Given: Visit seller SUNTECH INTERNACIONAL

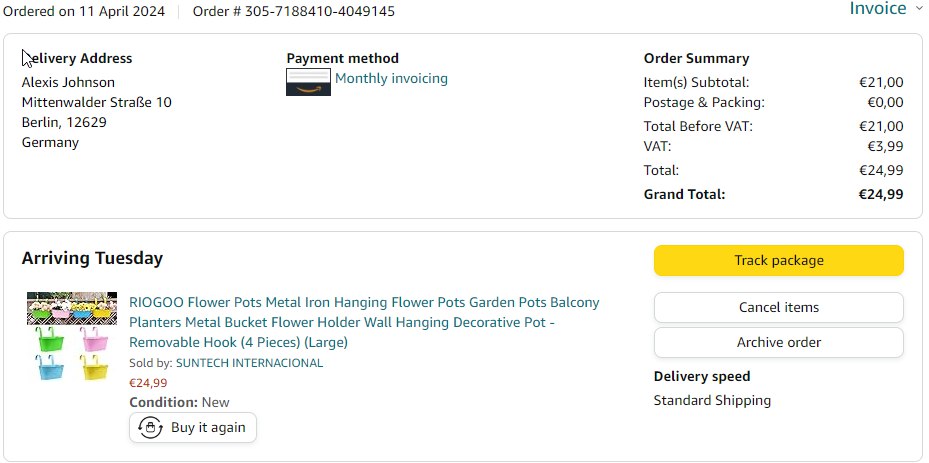Looking at the screenshot, I should [x=253, y=363].
